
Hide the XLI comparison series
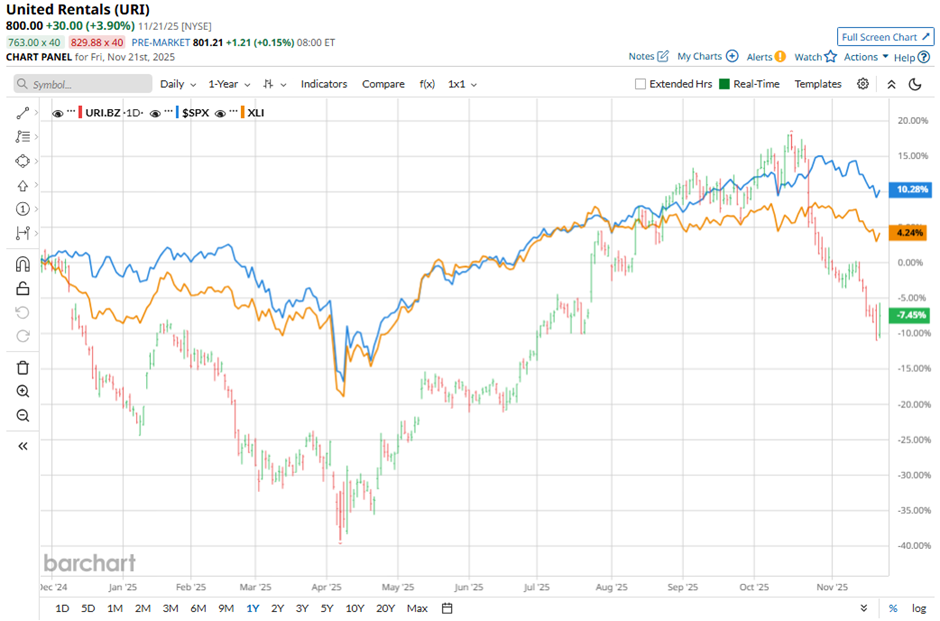click(220, 113)
